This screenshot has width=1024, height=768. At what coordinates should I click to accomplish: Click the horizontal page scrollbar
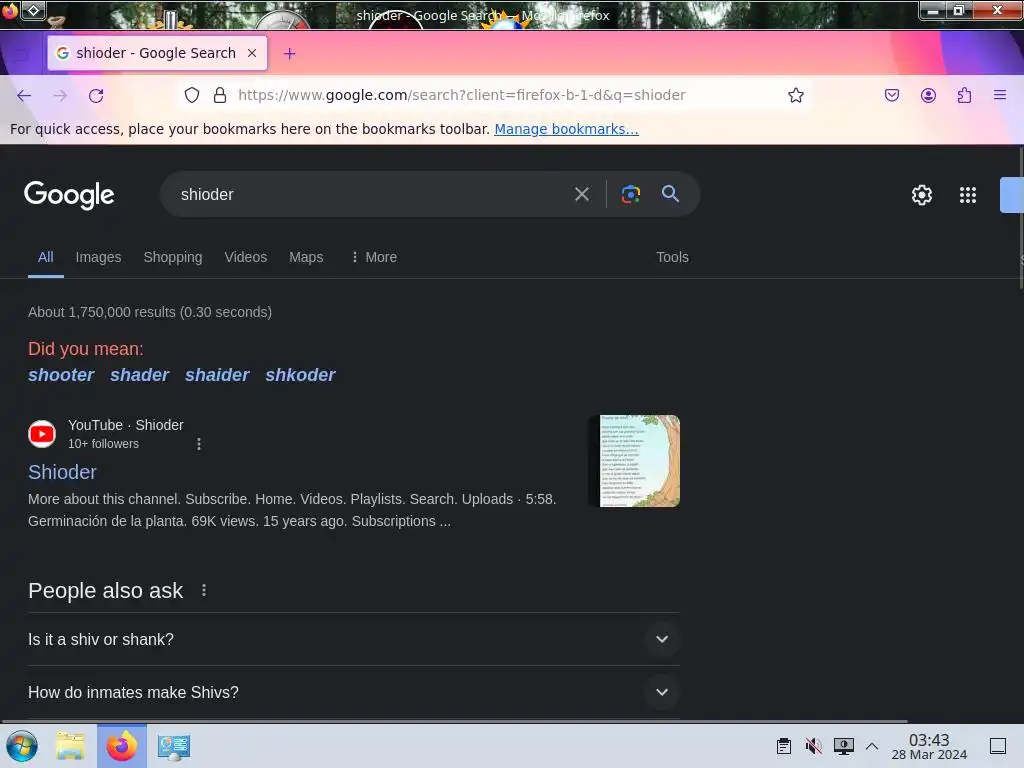pyautogui.click(x=455, y=721)
